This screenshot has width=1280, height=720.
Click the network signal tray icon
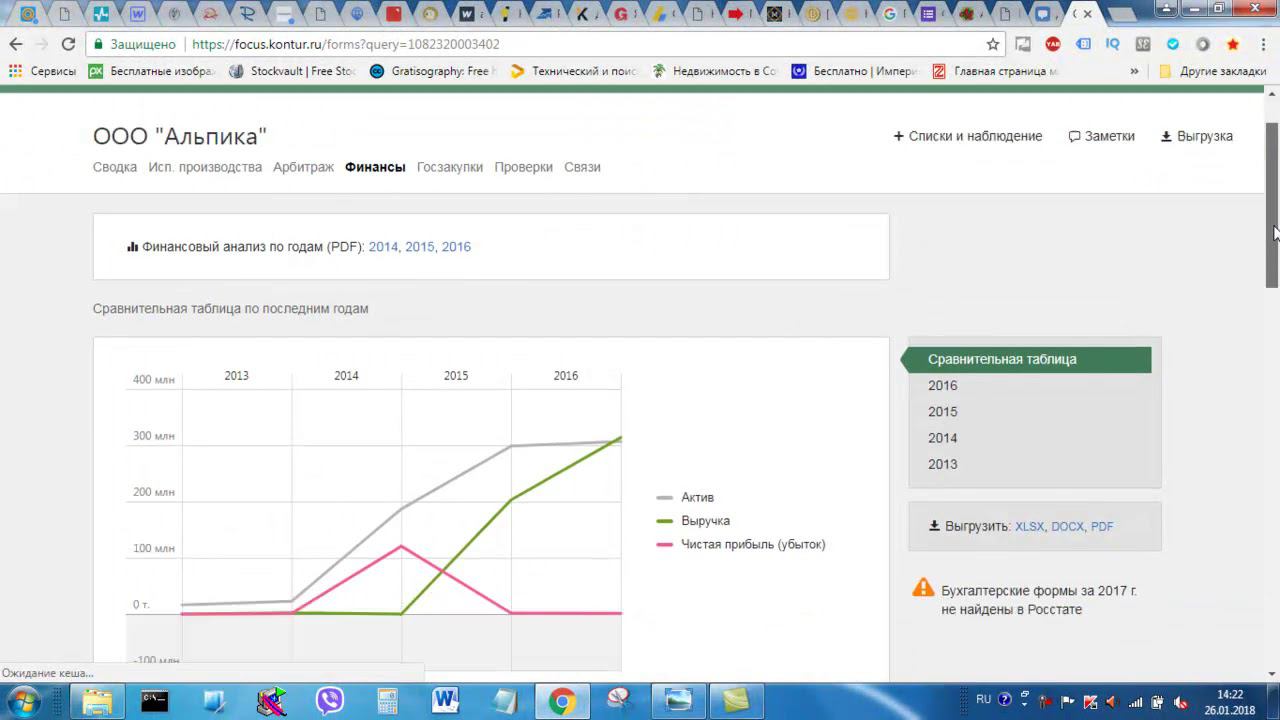point(1135,701)
